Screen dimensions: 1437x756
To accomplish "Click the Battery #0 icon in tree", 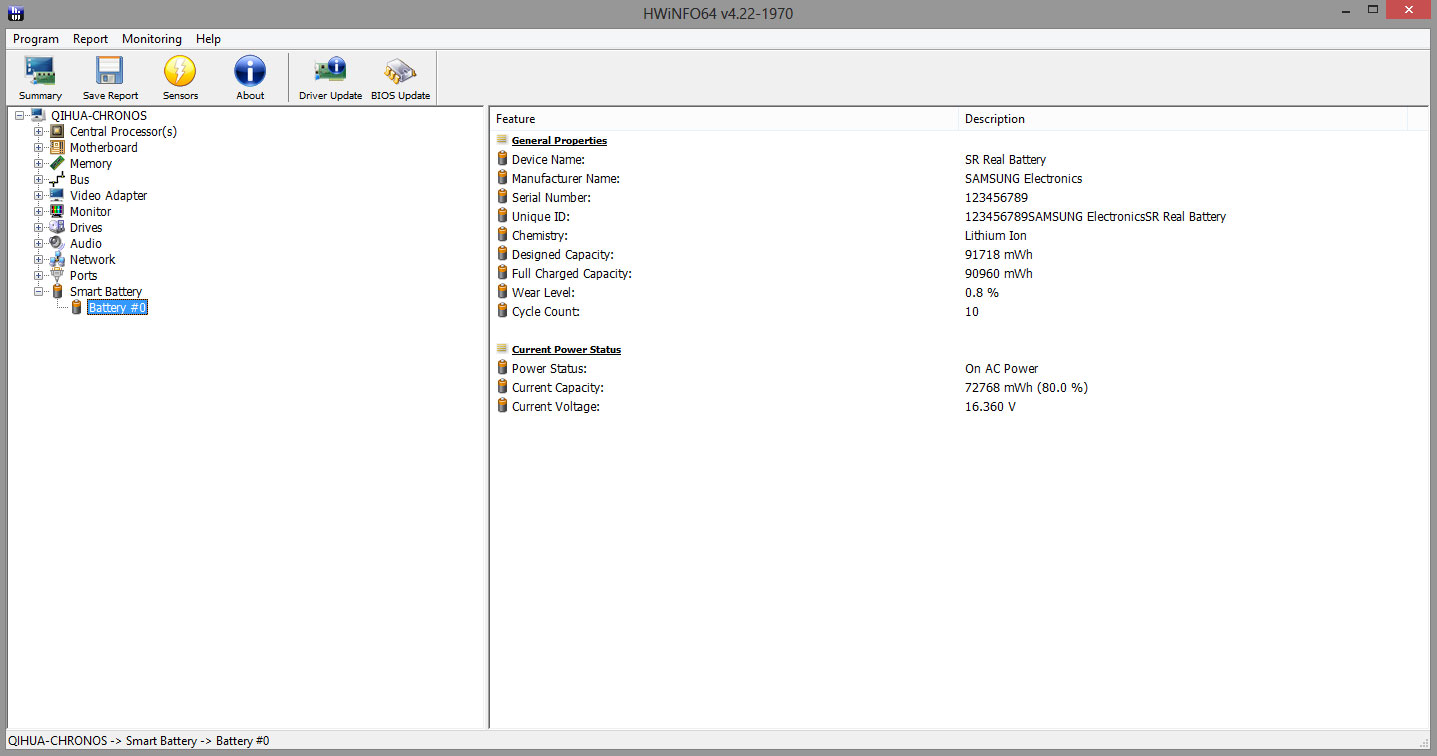I will pyautogui.click(x=76, y=308).
